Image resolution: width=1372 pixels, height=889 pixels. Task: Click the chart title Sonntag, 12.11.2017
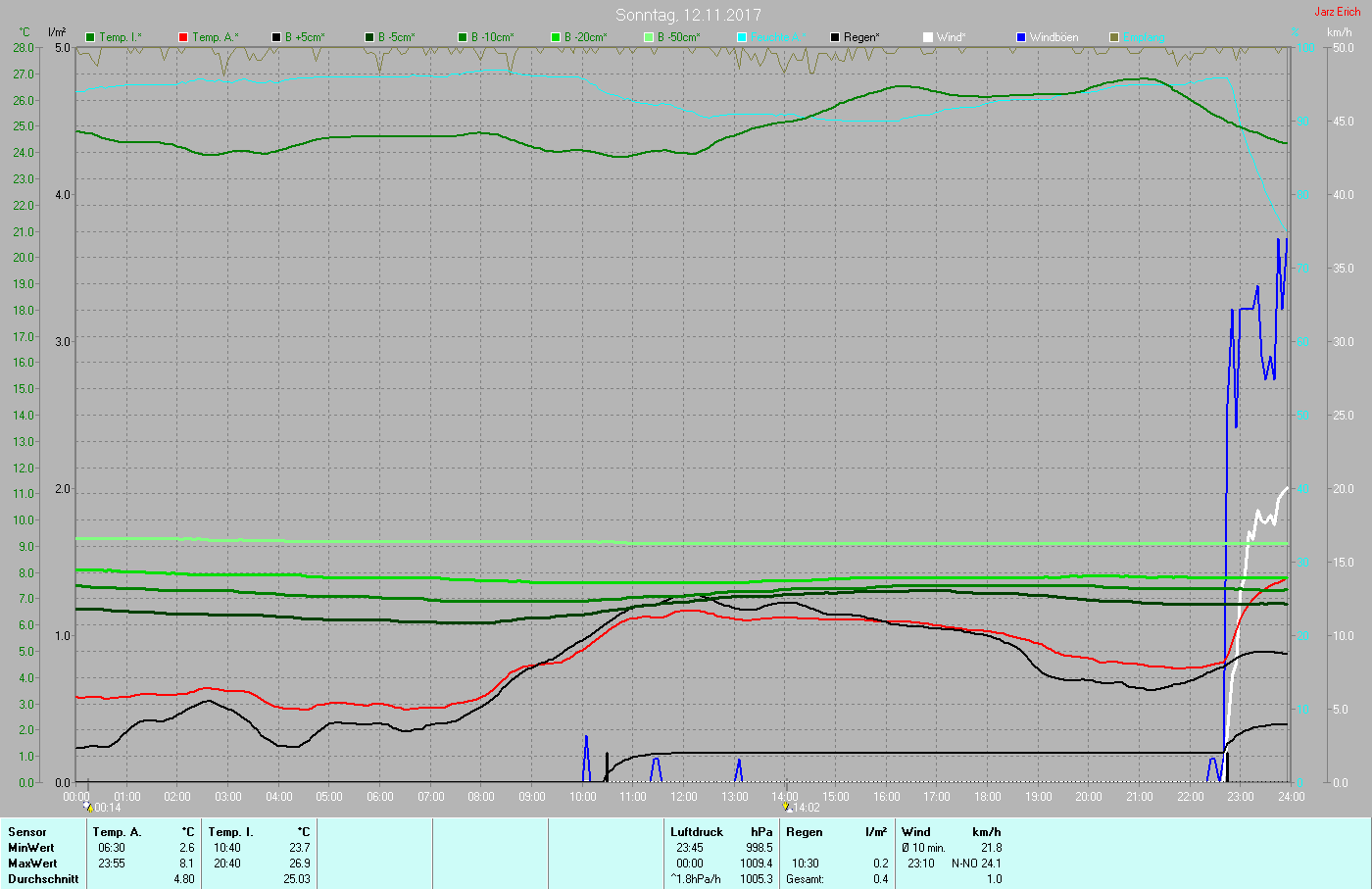688,15
